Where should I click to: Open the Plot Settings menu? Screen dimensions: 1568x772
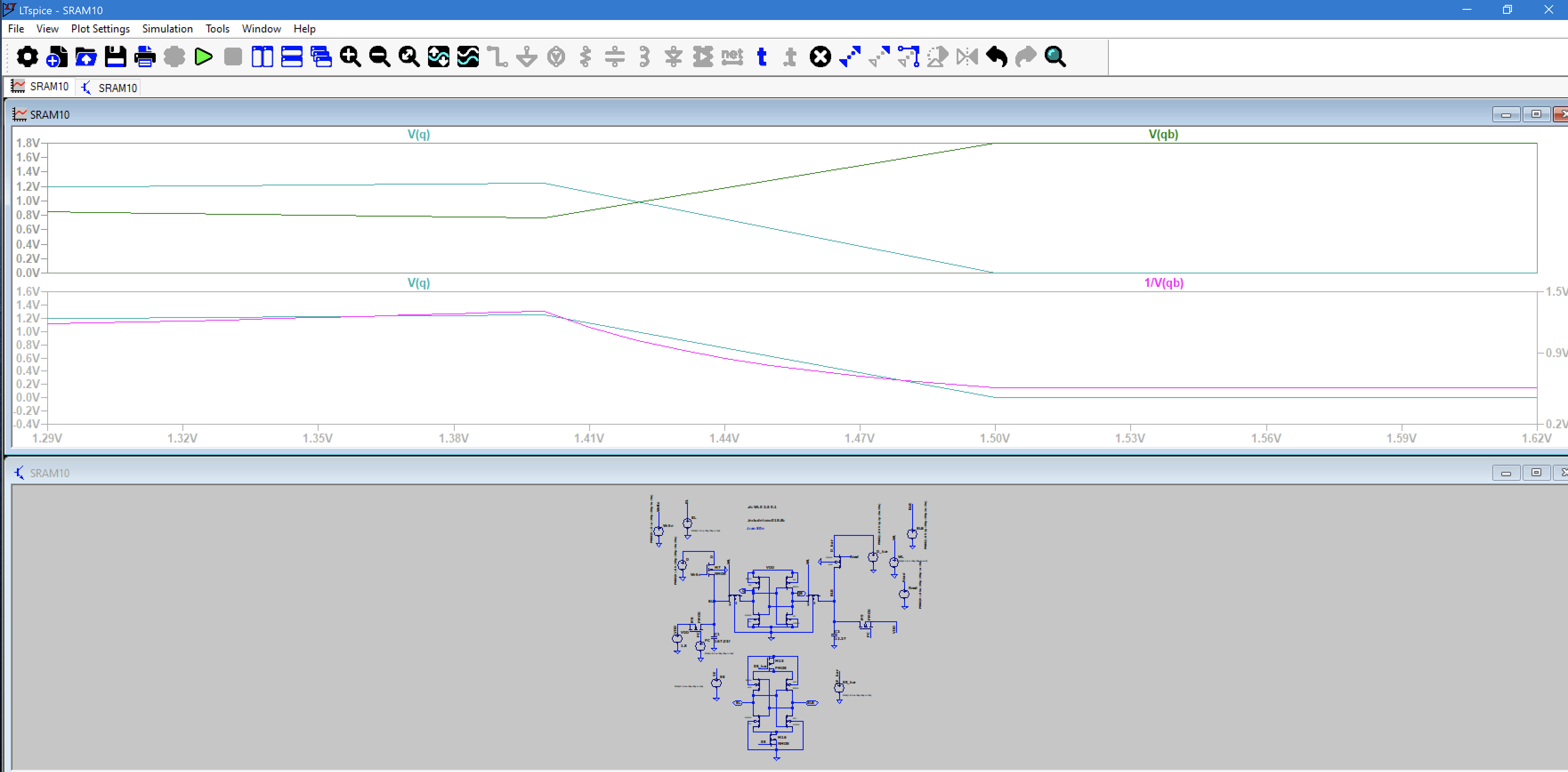(100, 28)
